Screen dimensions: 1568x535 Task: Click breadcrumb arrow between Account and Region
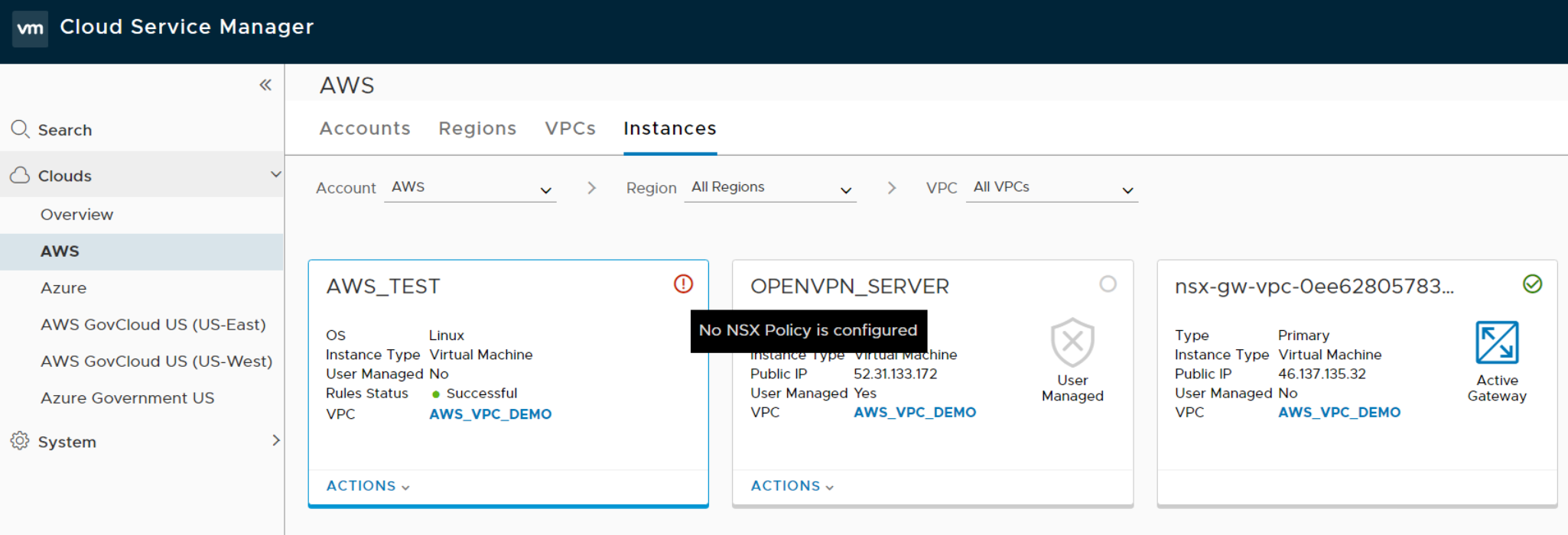coord(591,188)
